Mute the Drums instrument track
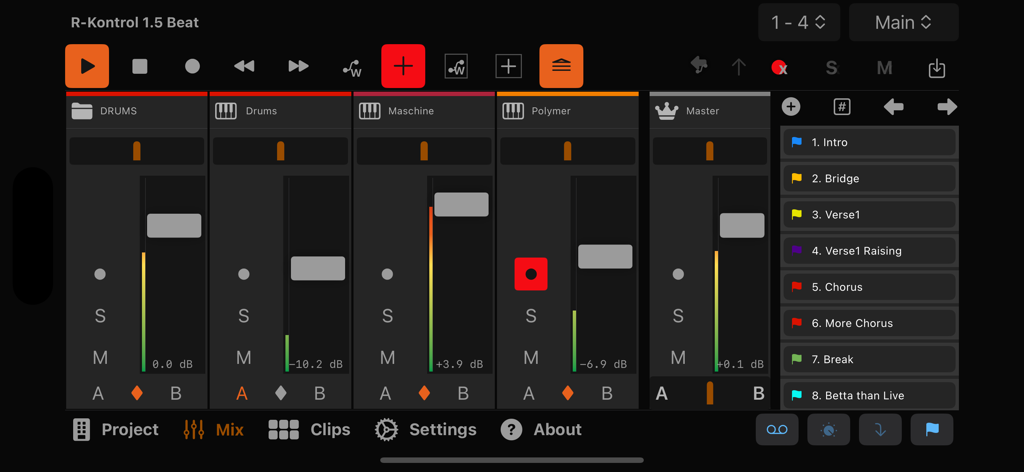The width and height of the screenshot is (1024, 472). 244,358
